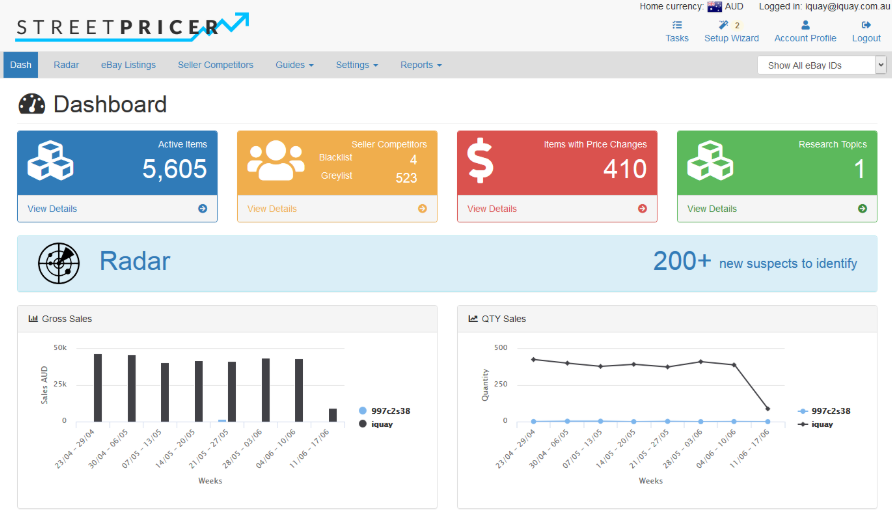Click the price changes count 410
Image resolution: width=892 pixels, height=525 pixels.
tap(625, 169)
